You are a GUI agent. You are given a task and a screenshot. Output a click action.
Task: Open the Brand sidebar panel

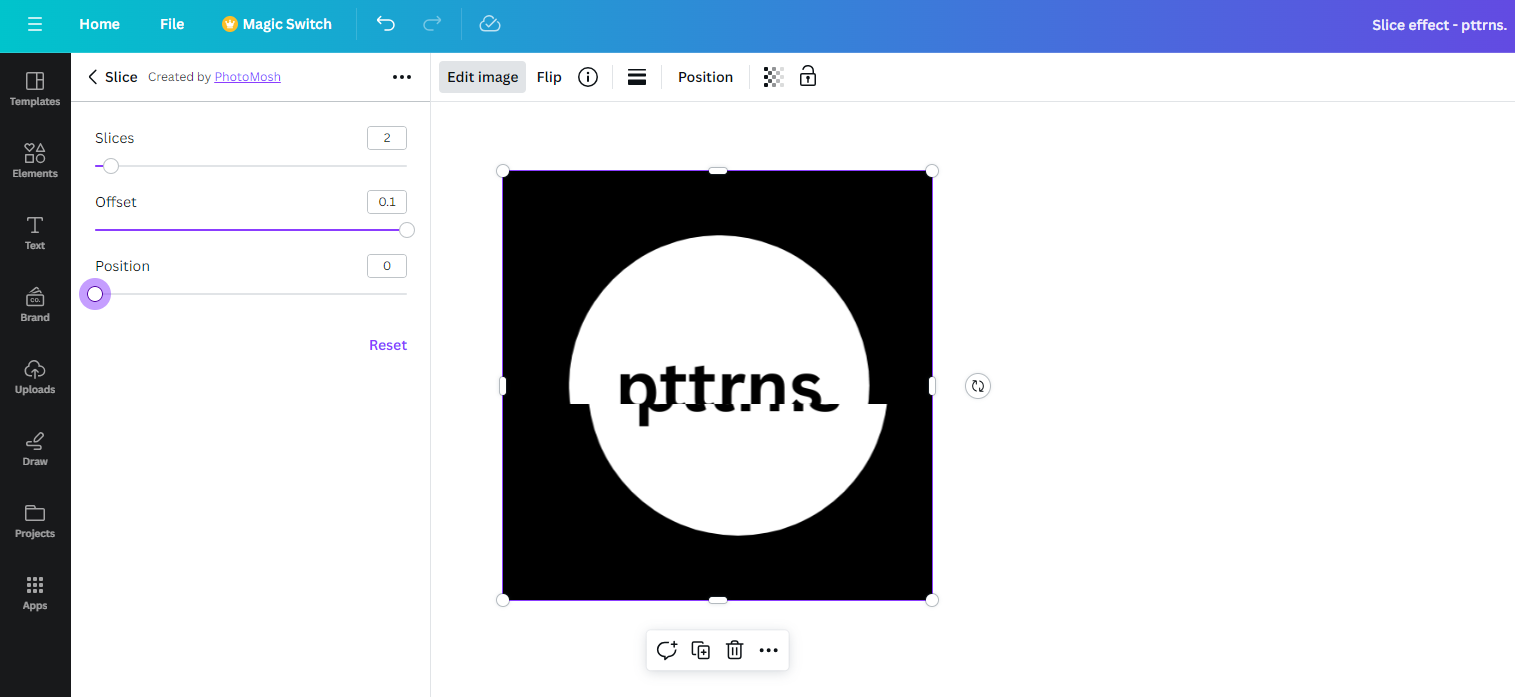click(x=35, y=305)
